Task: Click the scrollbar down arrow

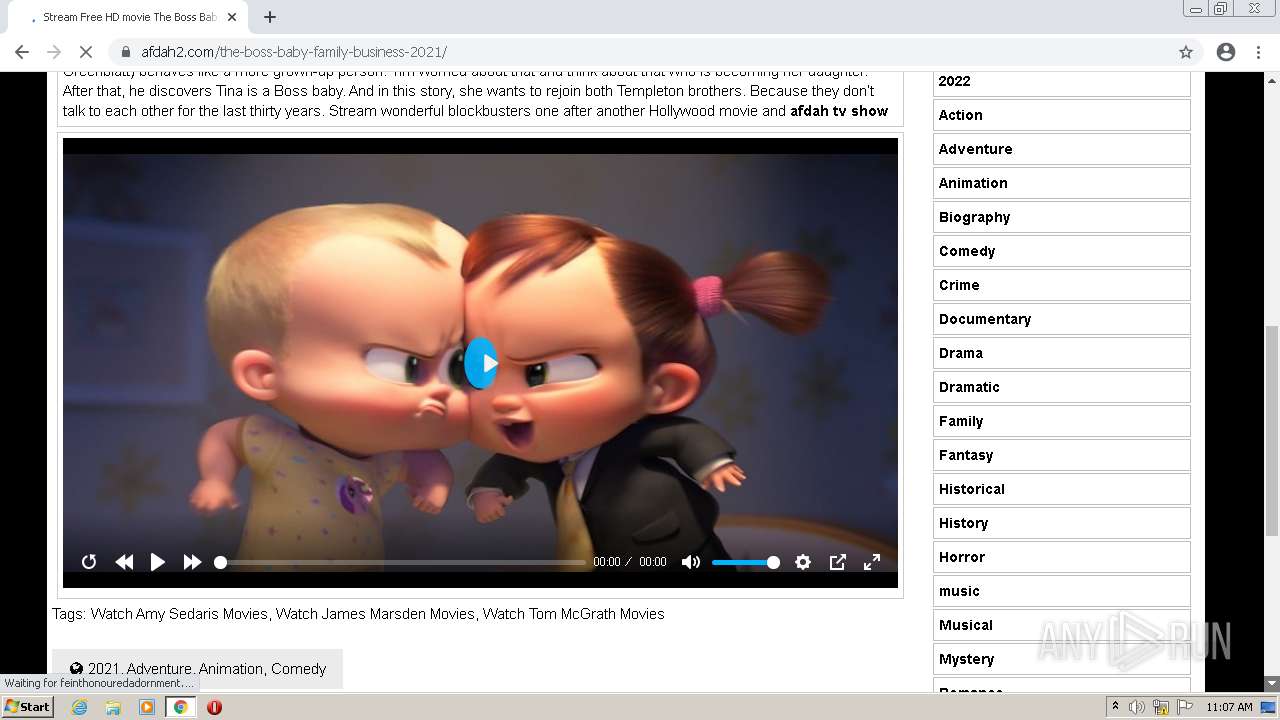Action: (1272, 684)
